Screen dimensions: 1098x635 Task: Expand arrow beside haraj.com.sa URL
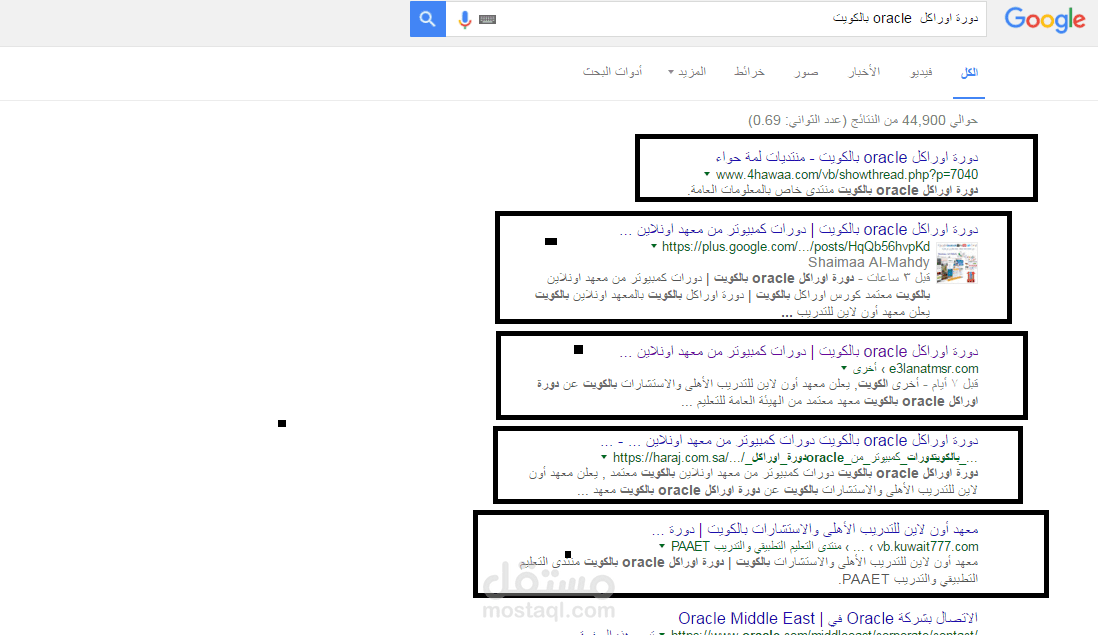click(604, 457)
